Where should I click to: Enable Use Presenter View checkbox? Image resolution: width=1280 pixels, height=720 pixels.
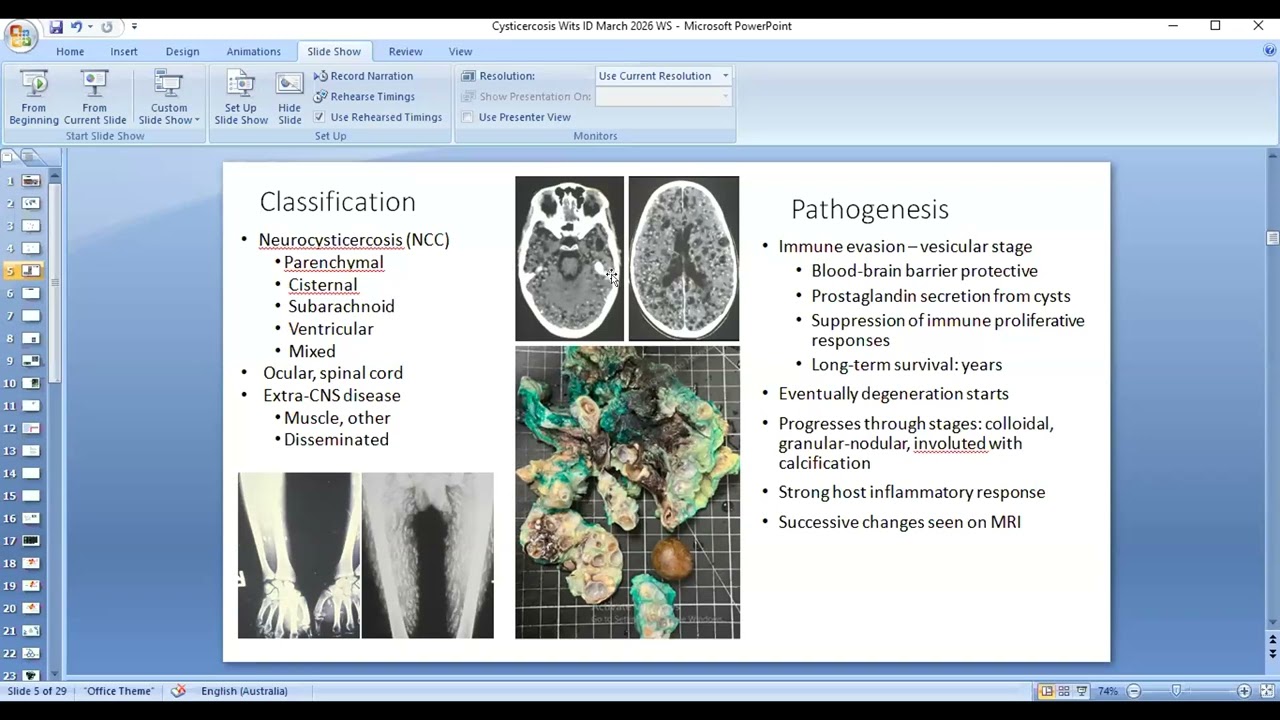point(467,117)
